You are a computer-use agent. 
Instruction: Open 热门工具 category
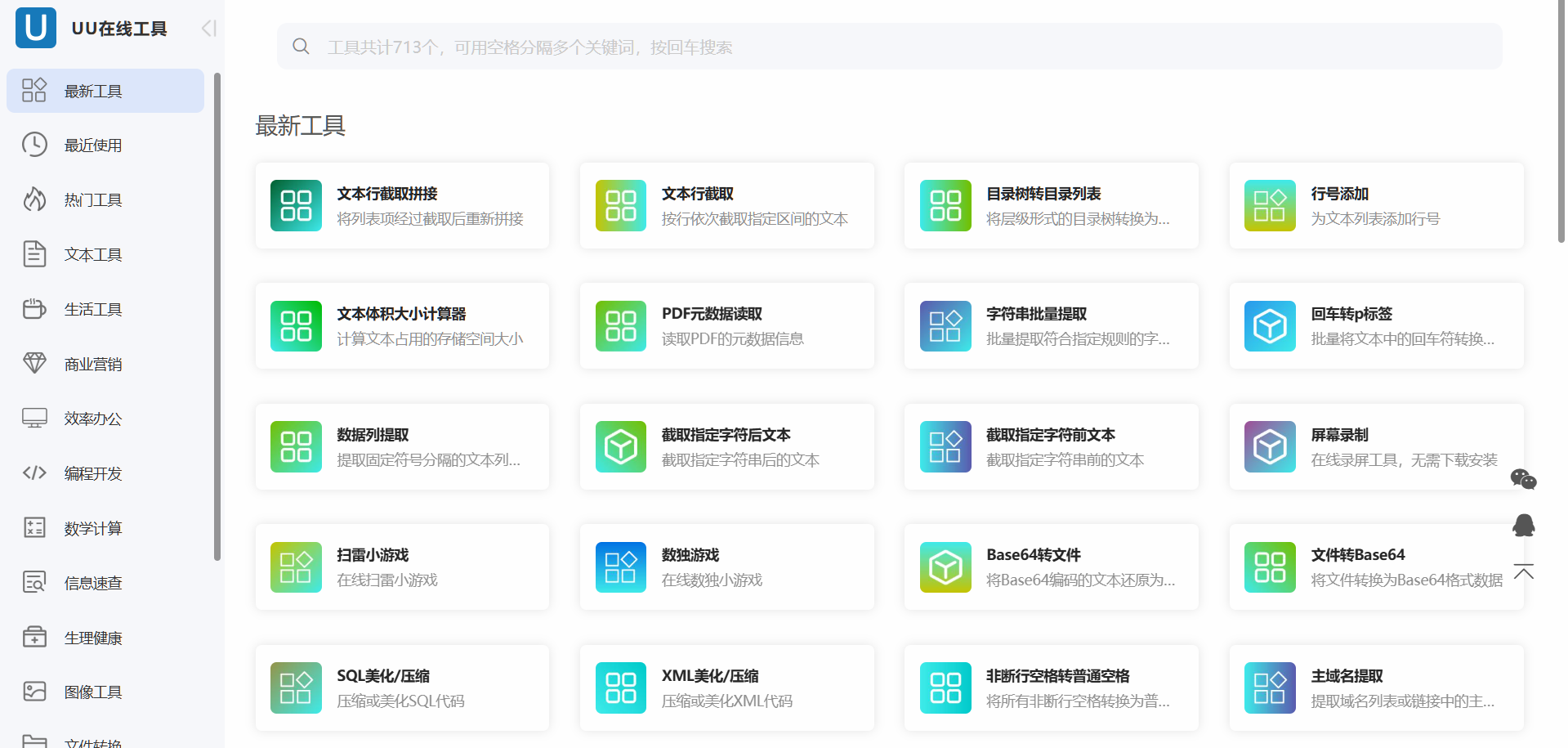(x=105, y=200)
